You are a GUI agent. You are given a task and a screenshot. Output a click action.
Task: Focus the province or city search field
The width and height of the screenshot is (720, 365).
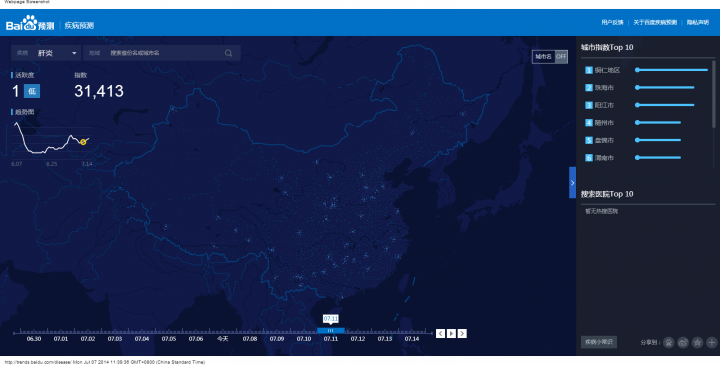coord(162,53)
